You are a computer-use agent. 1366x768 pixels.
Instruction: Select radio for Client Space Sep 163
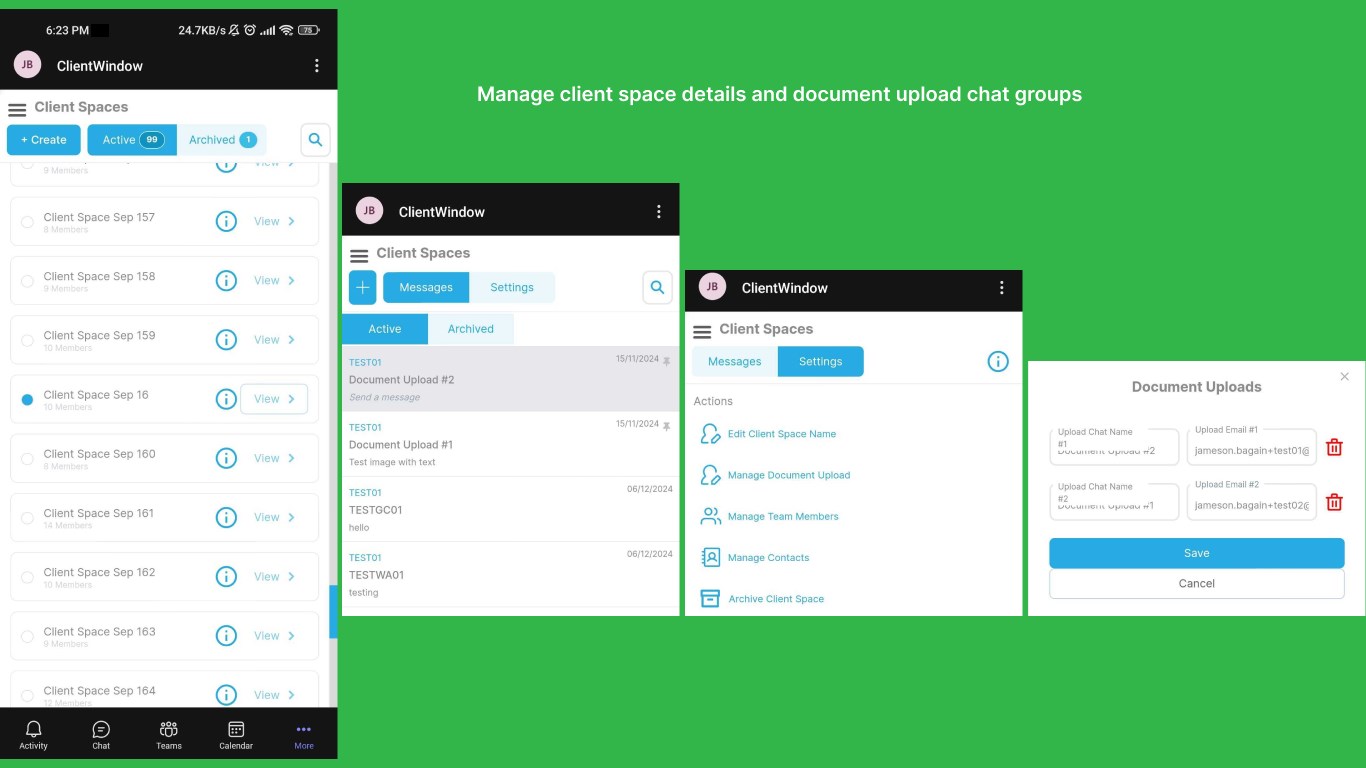tap(27, 636)
